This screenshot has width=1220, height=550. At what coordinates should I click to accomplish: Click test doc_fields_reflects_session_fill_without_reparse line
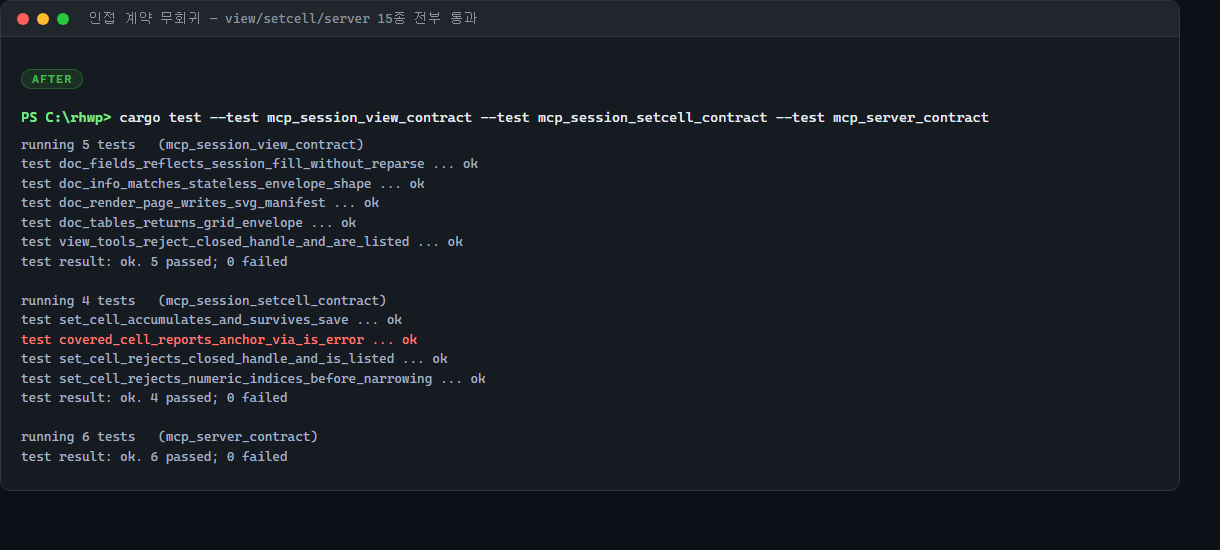[x=249, y=164]
